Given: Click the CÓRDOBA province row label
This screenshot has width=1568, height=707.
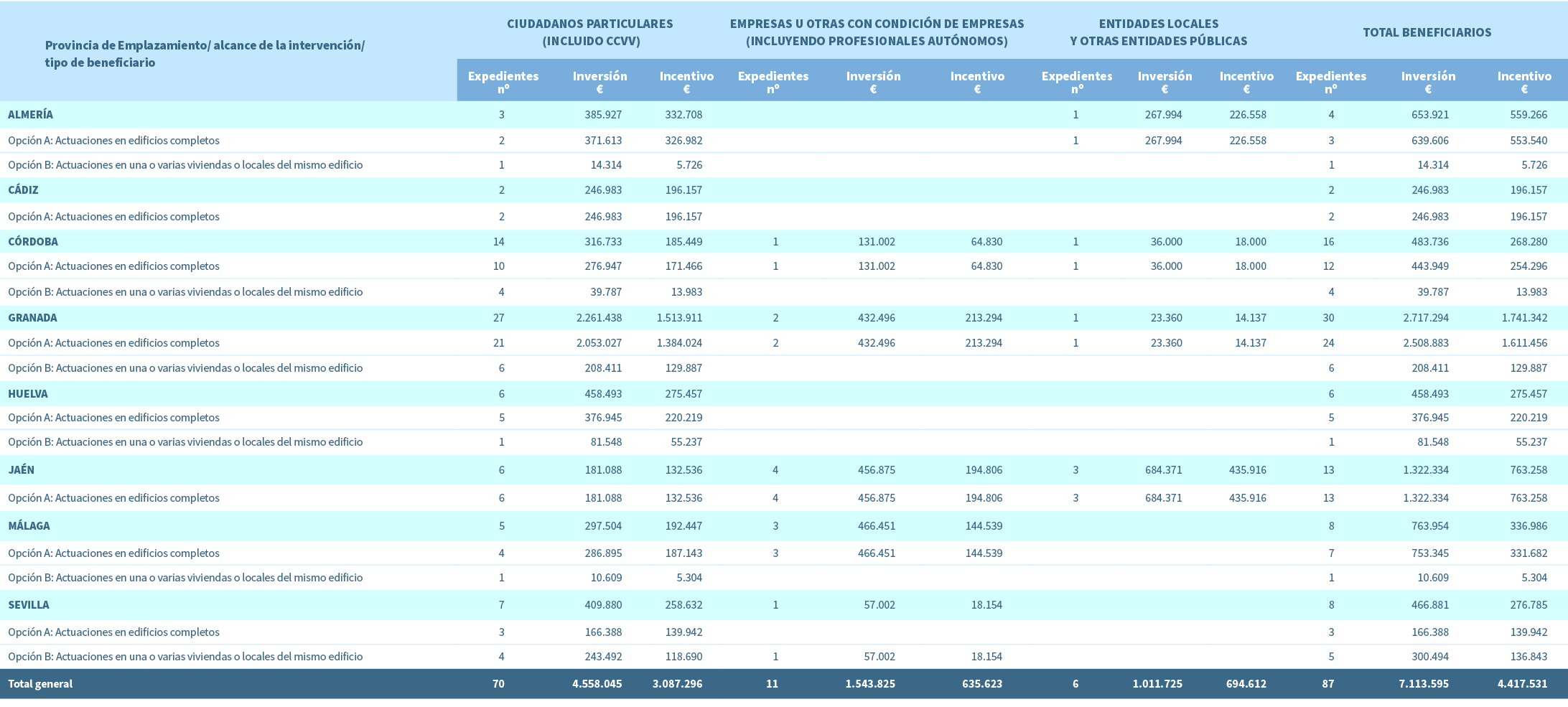Looking at the screenshot, I should point(33,242).
